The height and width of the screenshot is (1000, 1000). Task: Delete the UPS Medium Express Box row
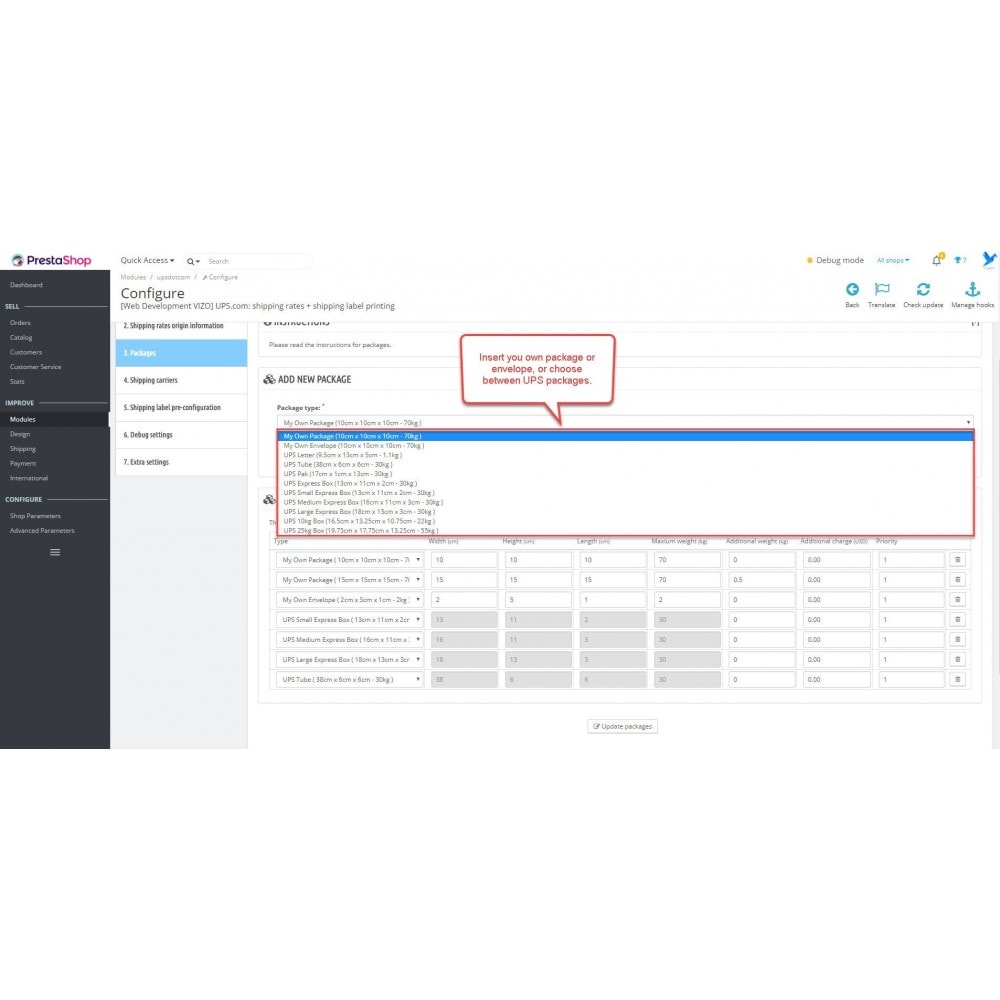(957, 639)
